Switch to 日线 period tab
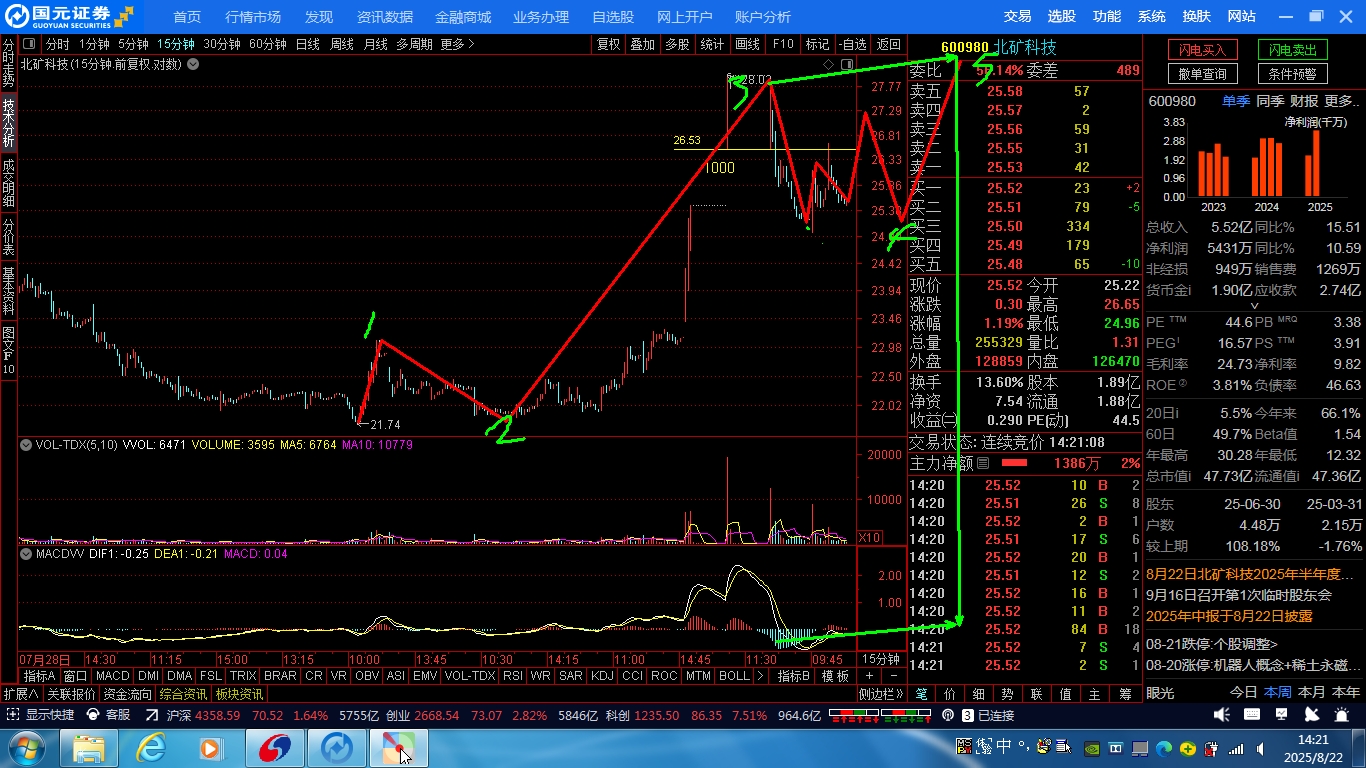 [x=308, y=44]
